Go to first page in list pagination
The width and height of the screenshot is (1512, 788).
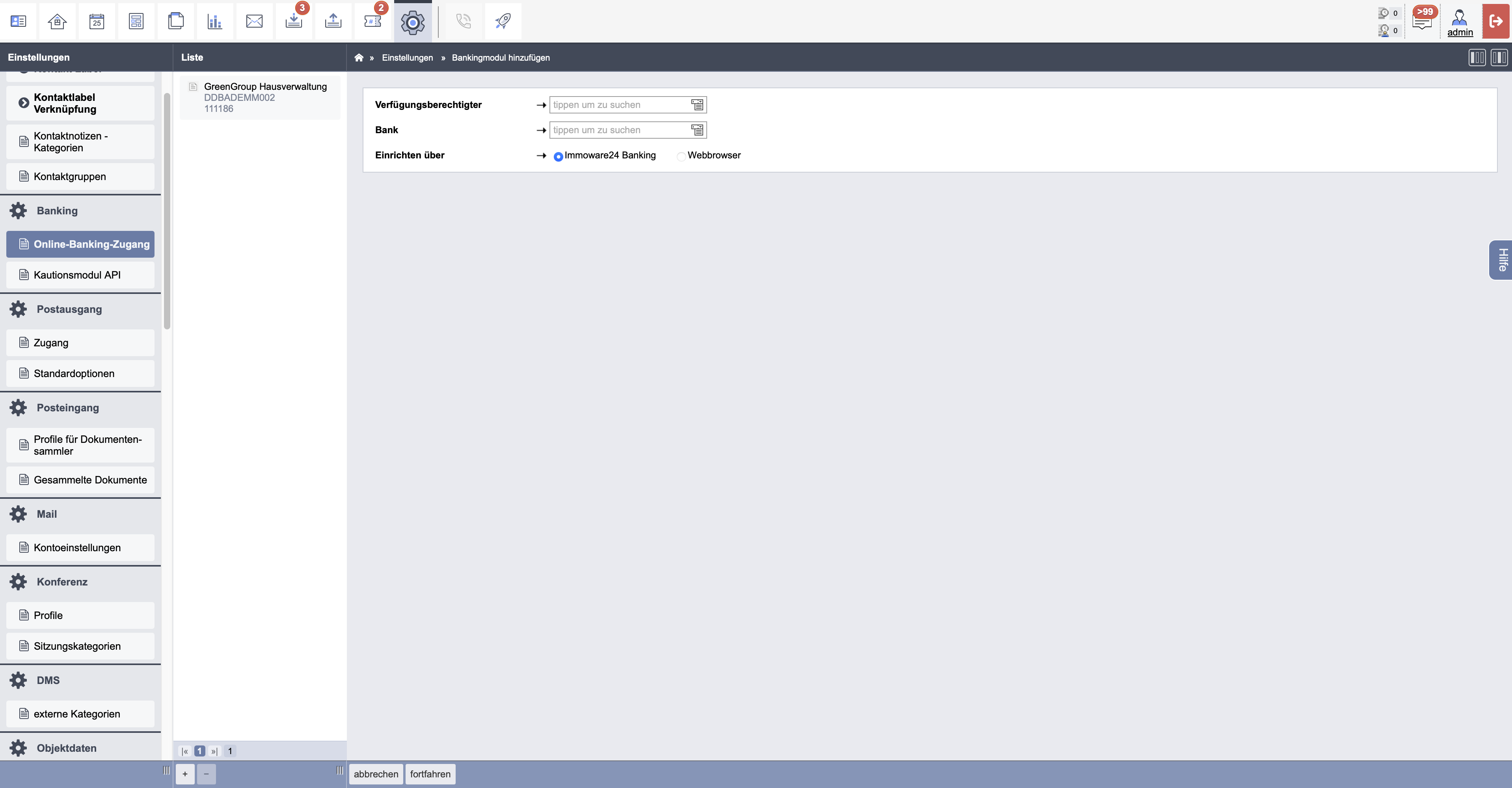[185, 751]
